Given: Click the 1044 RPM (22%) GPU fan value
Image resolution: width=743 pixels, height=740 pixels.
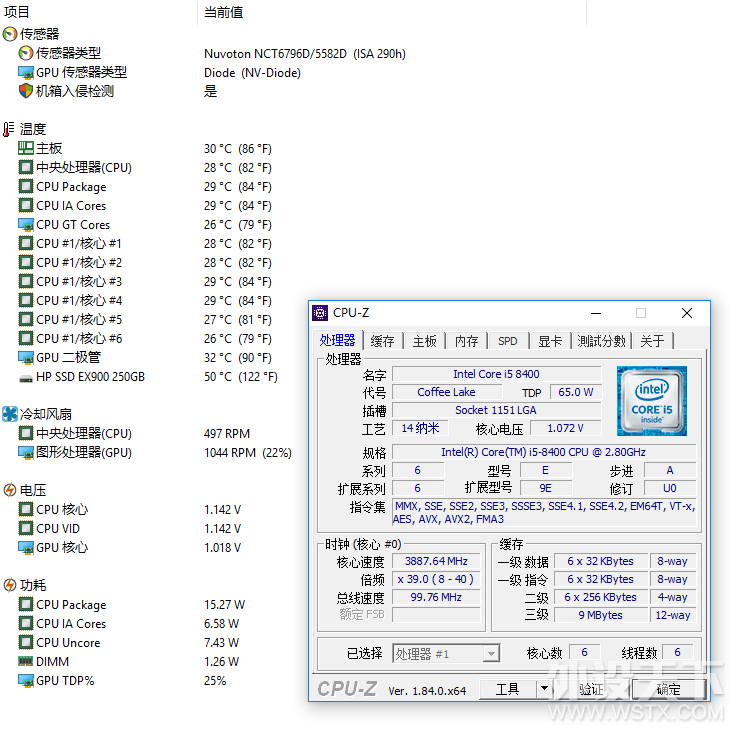Looking at the screenshot, I should pos(248,452).
